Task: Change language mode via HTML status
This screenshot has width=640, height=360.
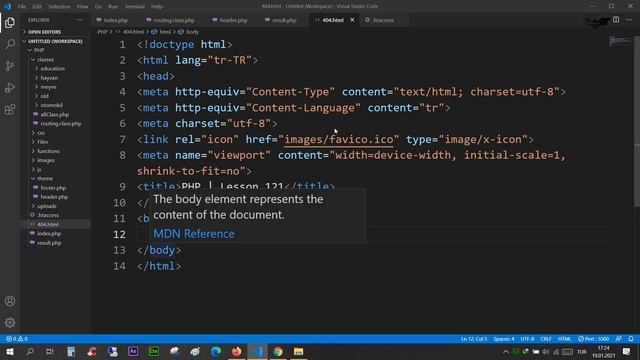Action: (564, 339)
